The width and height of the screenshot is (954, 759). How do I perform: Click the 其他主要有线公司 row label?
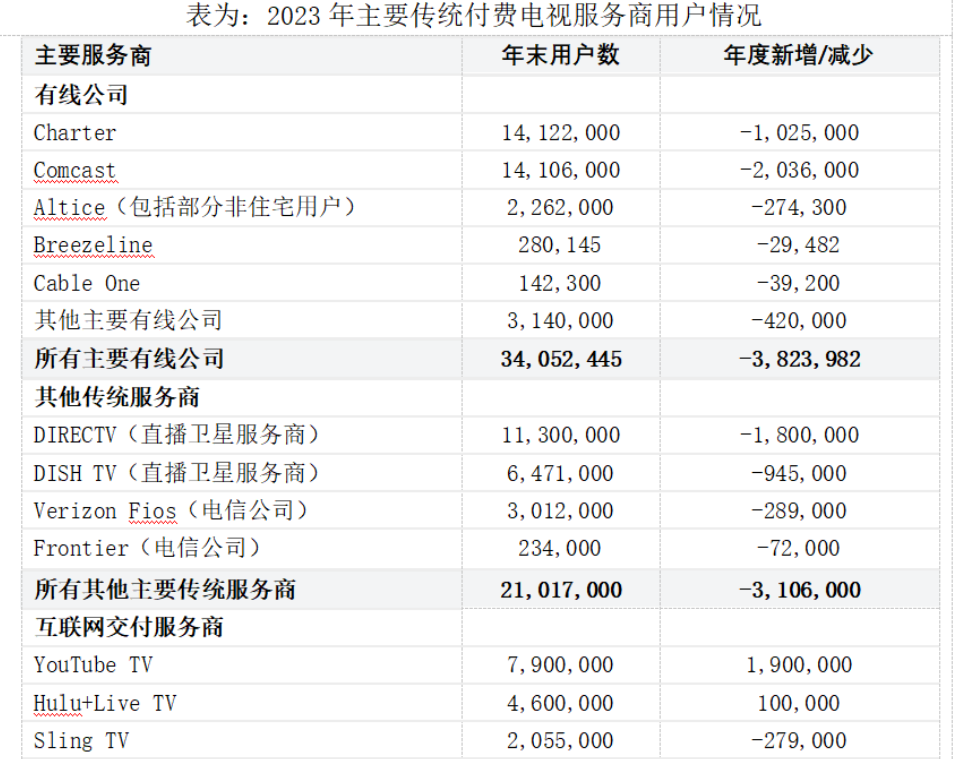click(128, 320)
